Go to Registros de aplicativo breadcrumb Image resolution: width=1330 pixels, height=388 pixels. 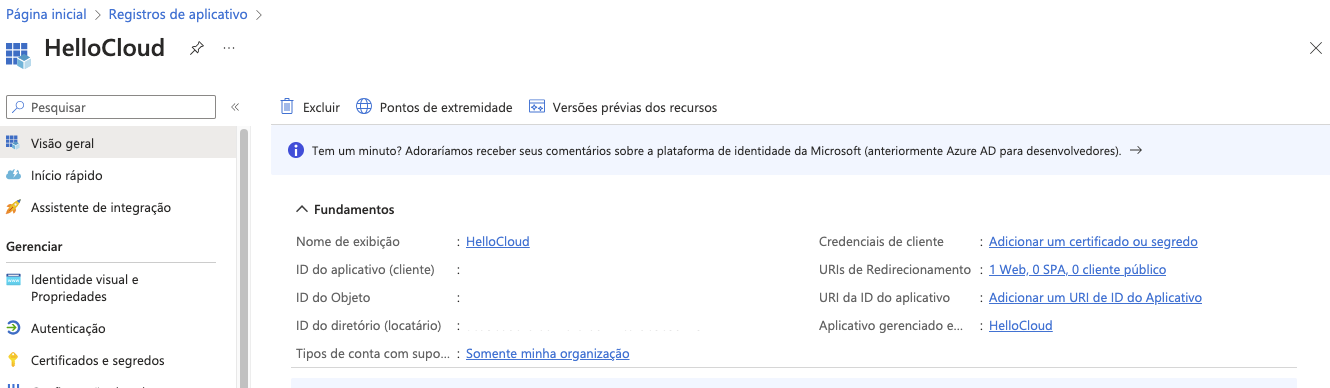(178, 15)
